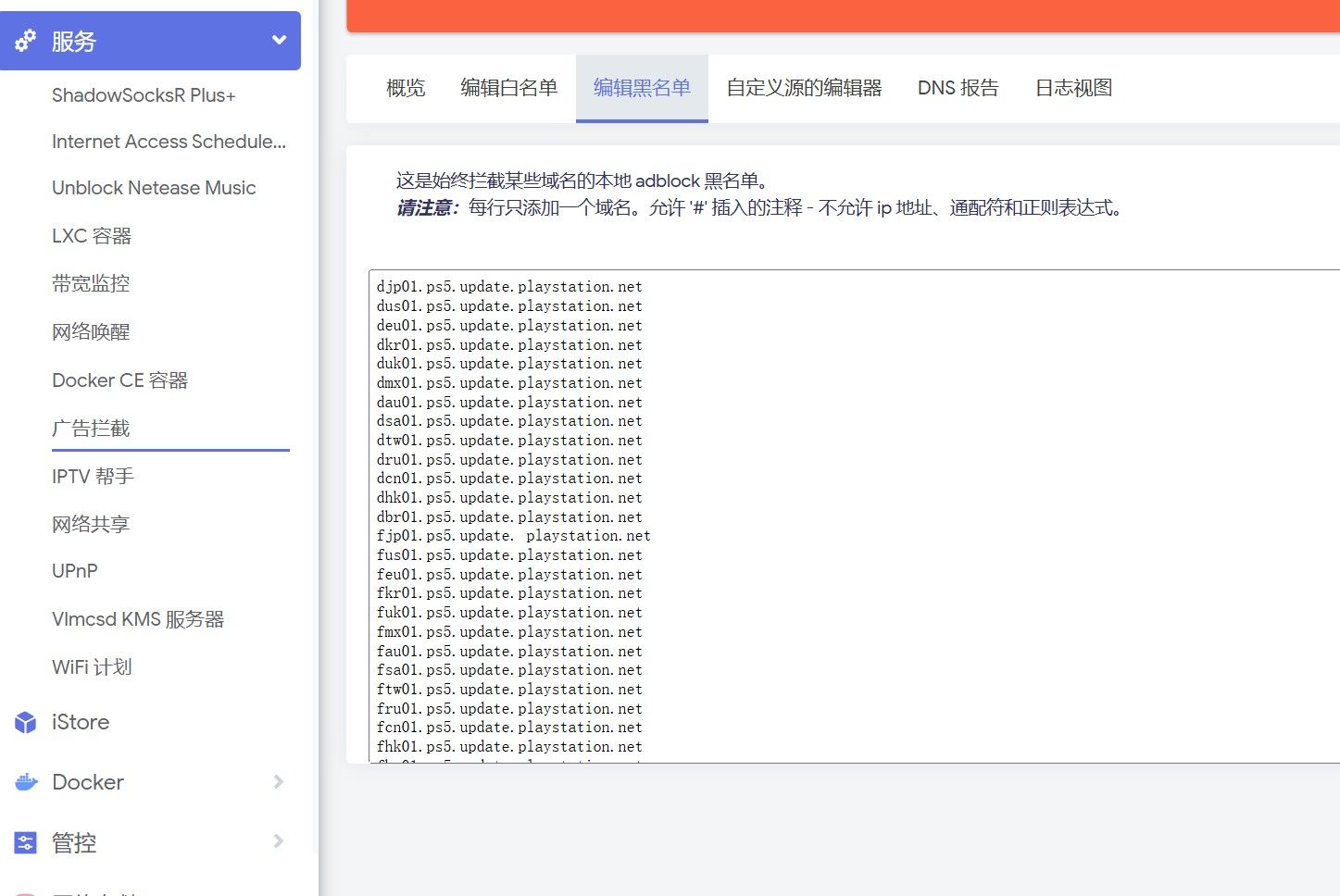Click the dus01.ps5.update.playstation.net line
The image size is (1340, 896).
tap(509, 306)
